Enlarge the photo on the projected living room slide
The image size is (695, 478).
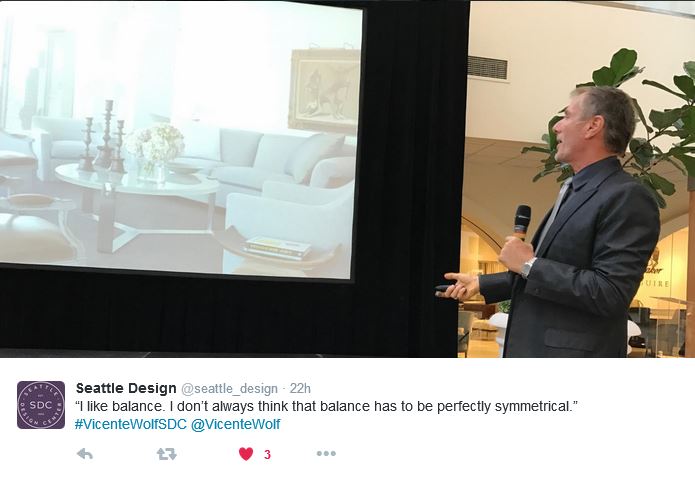[x=180, y=140]
